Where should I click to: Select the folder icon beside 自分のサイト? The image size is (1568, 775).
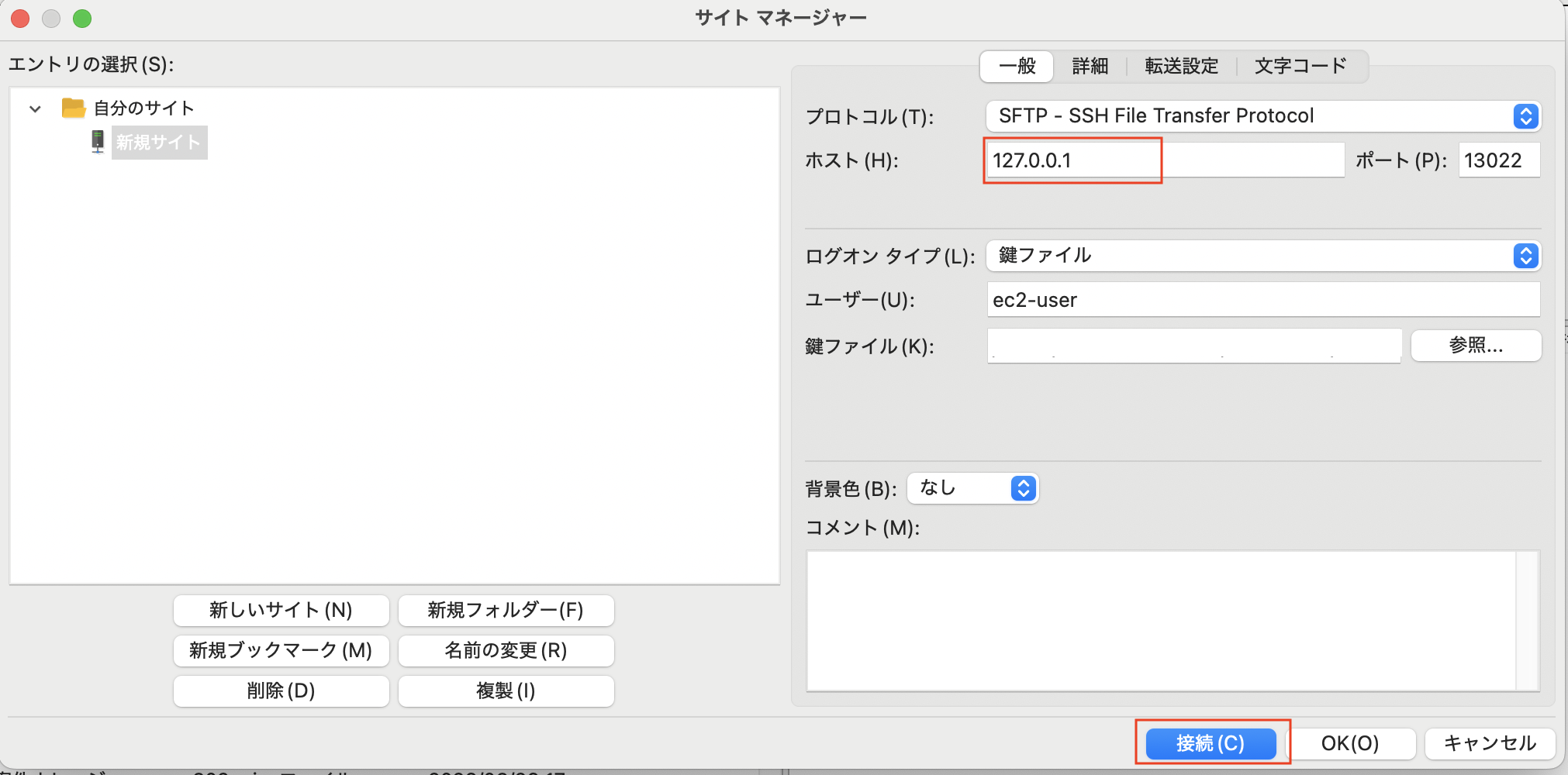coord(74,108)
